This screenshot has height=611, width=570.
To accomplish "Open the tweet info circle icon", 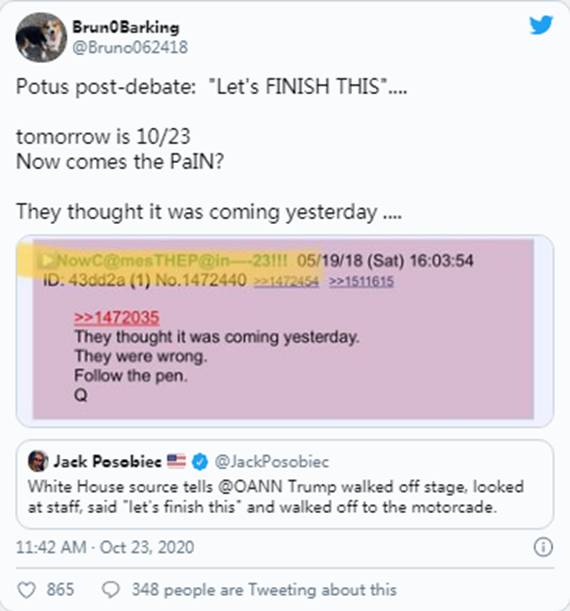I will [543, 547].
